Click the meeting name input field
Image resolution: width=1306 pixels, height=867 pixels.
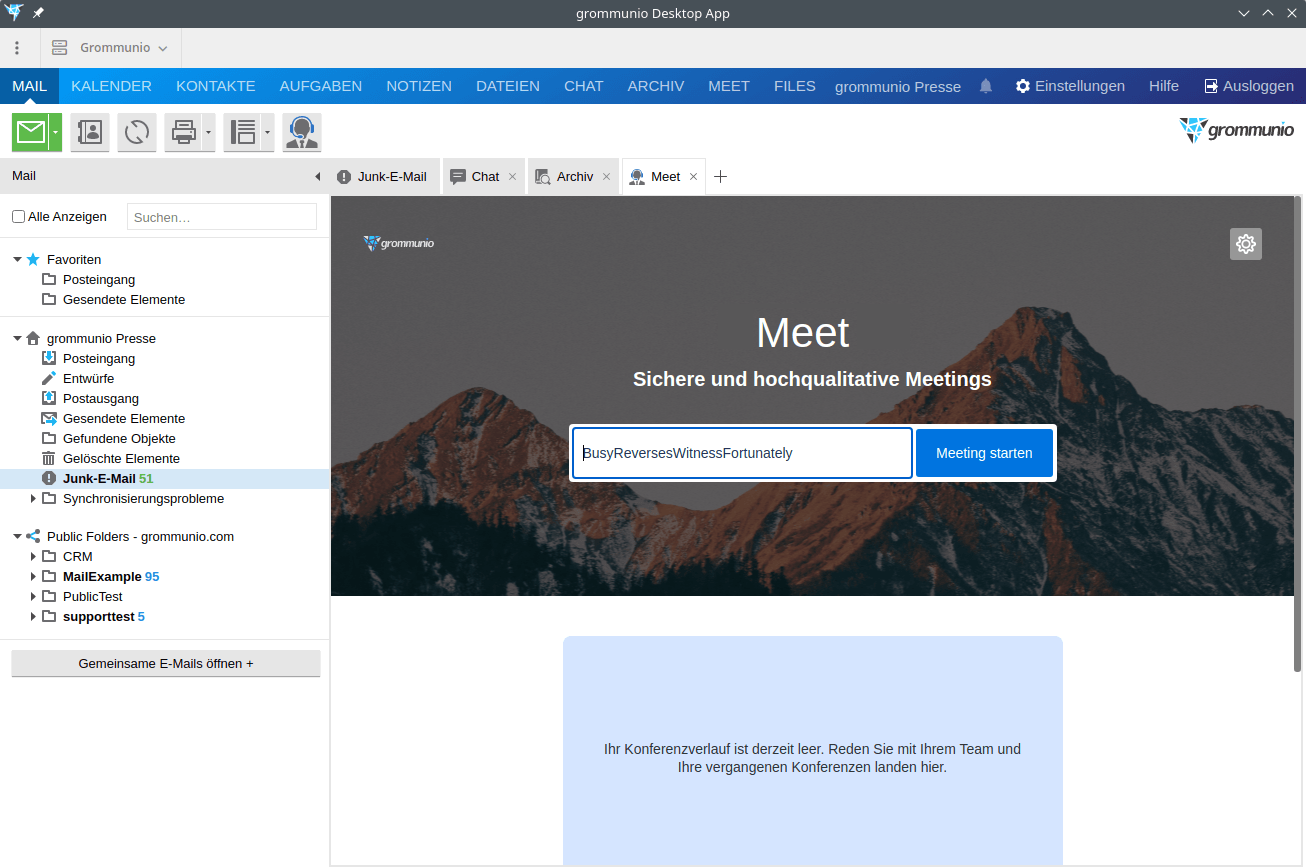pyautogui.click(x=742, y=453)
